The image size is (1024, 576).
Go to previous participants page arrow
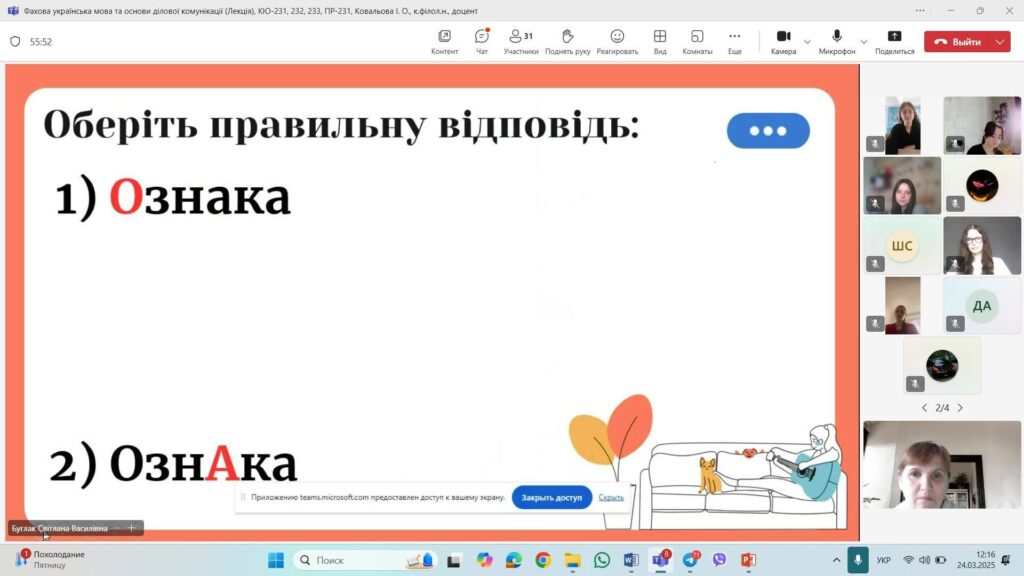pyautogui.click(x=924, y=408)
